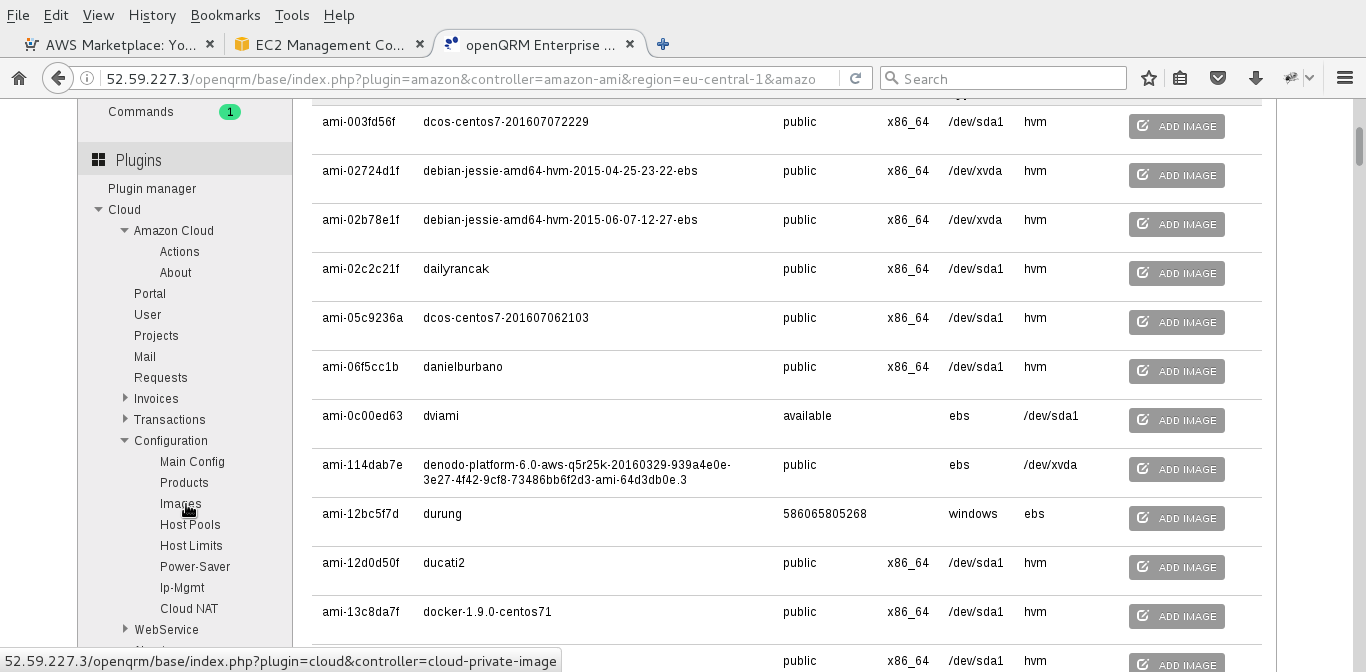Show site information icon in URL bar

(x=88, y=78)
